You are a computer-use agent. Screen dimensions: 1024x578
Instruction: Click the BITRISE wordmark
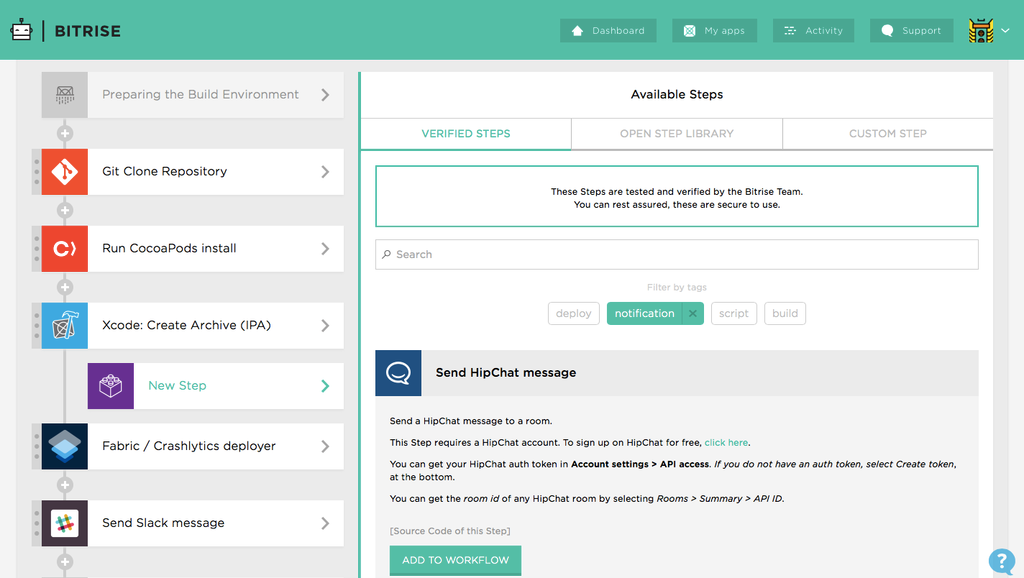point(88,31)
